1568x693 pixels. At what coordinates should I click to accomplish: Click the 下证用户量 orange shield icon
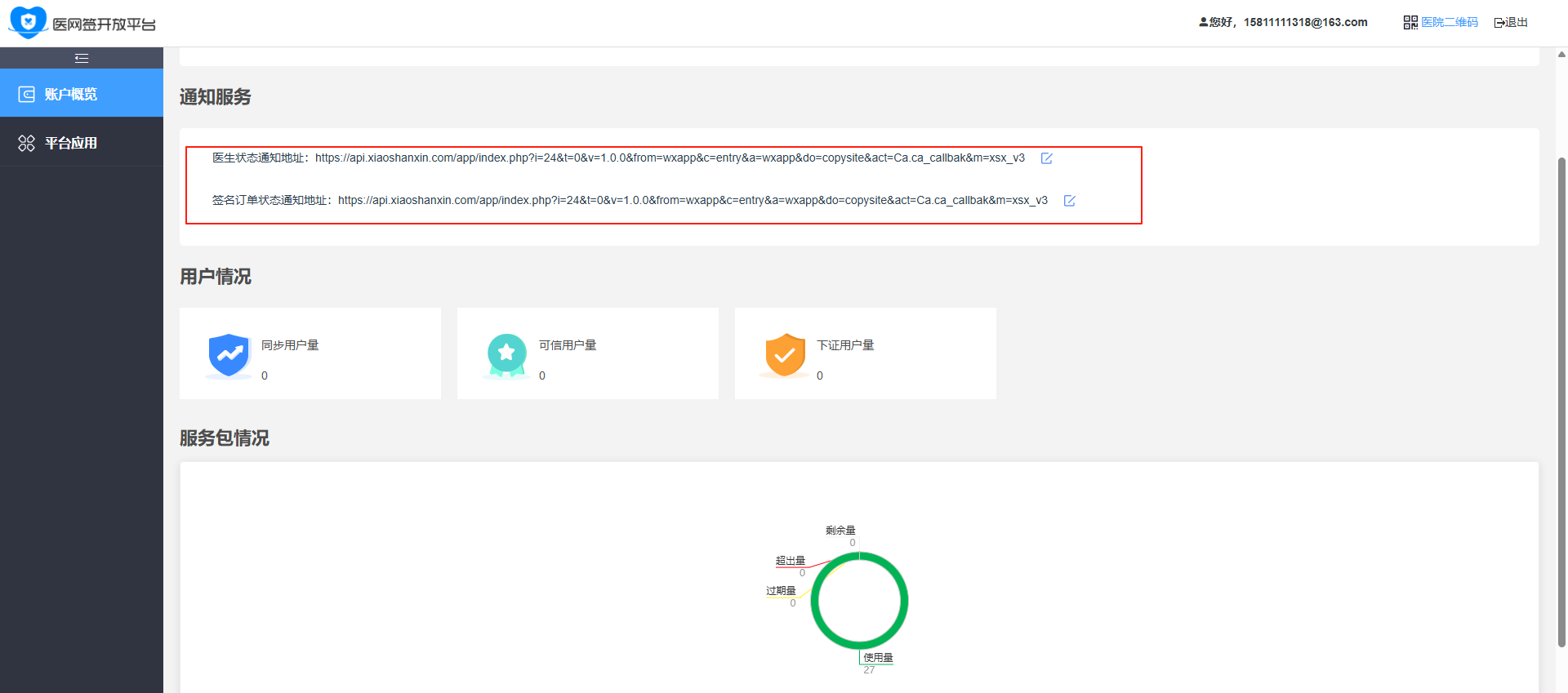point(785,356)
